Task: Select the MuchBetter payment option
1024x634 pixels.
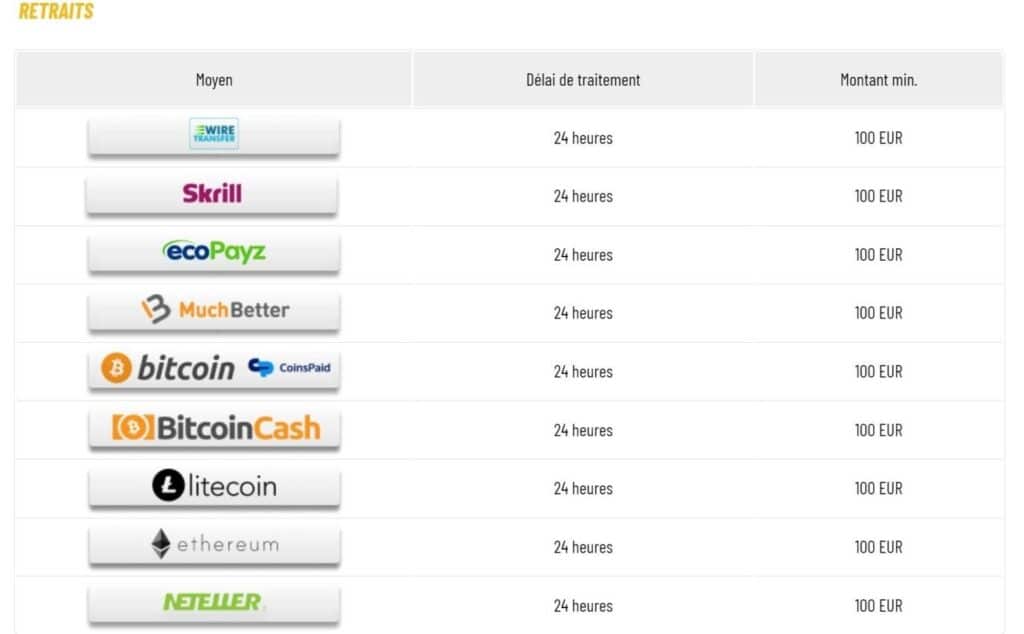Action: tap(214, 310)
